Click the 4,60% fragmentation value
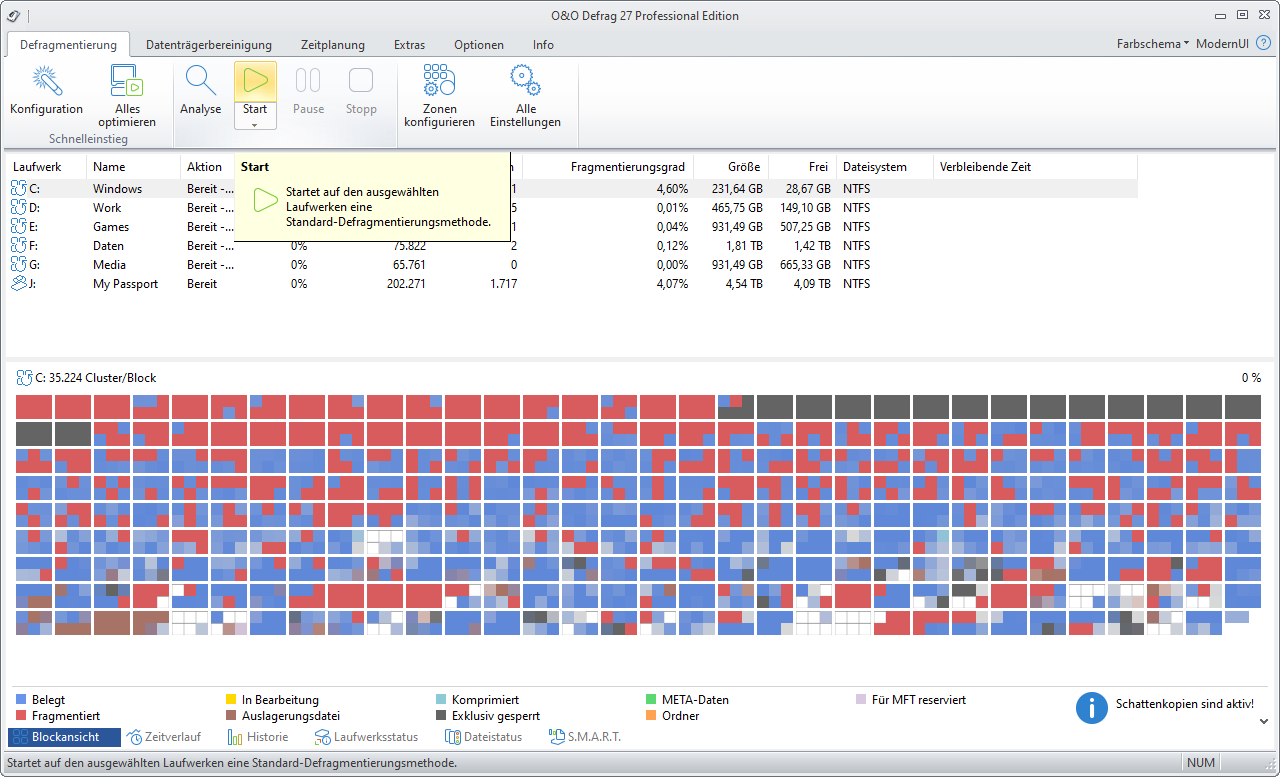1280x777 pixels. click(x=672, y=189)
